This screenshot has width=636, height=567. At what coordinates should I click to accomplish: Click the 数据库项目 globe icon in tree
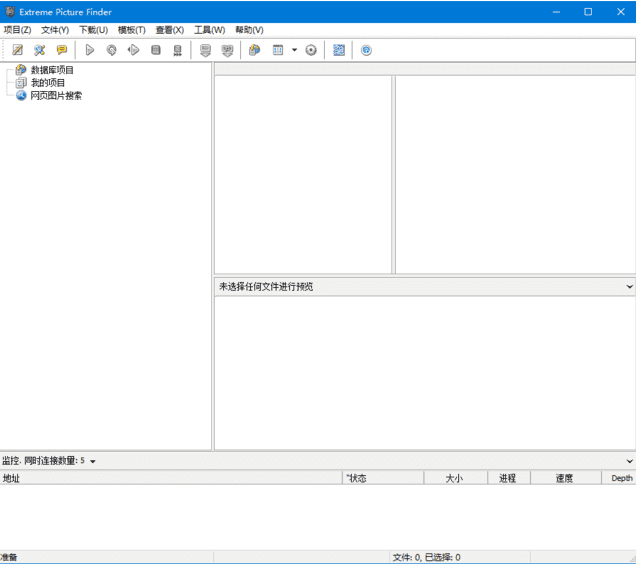21,70
